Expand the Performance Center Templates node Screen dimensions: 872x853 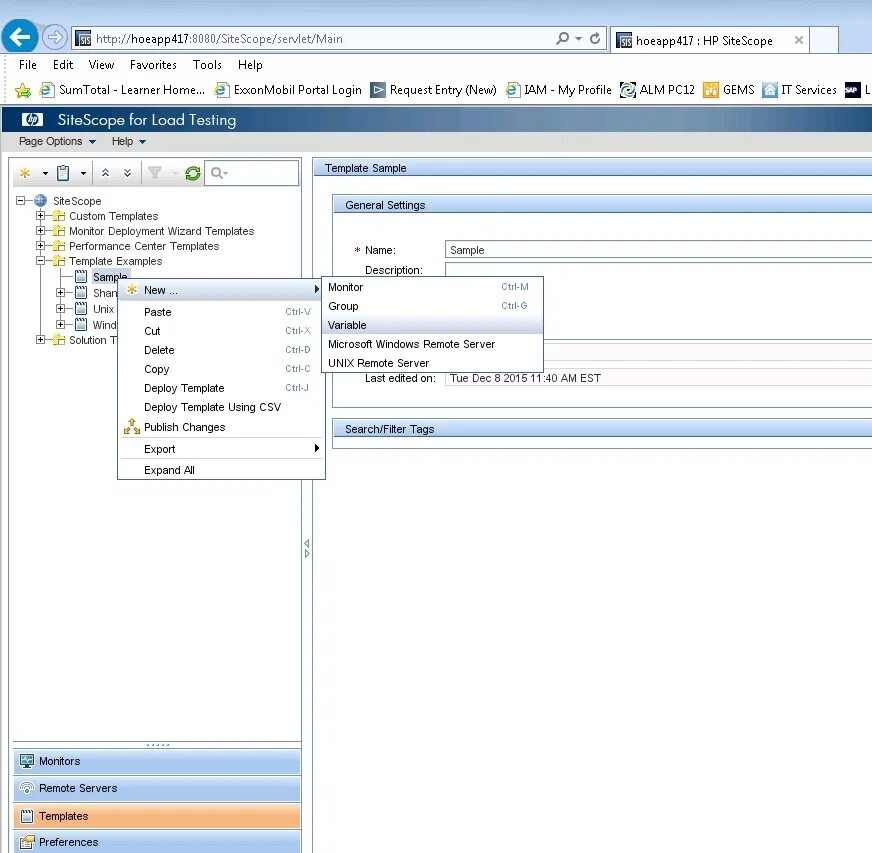point(41,245)
